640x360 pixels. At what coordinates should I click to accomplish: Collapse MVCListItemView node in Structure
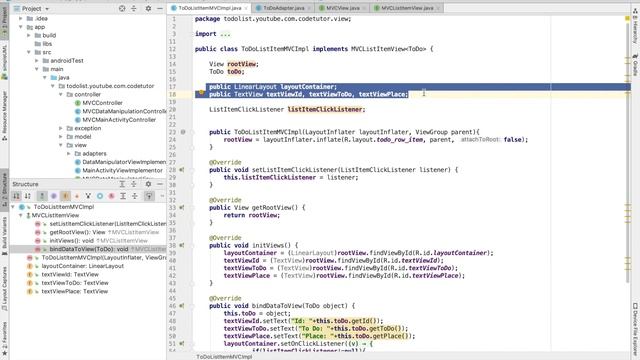coord(21,215)
